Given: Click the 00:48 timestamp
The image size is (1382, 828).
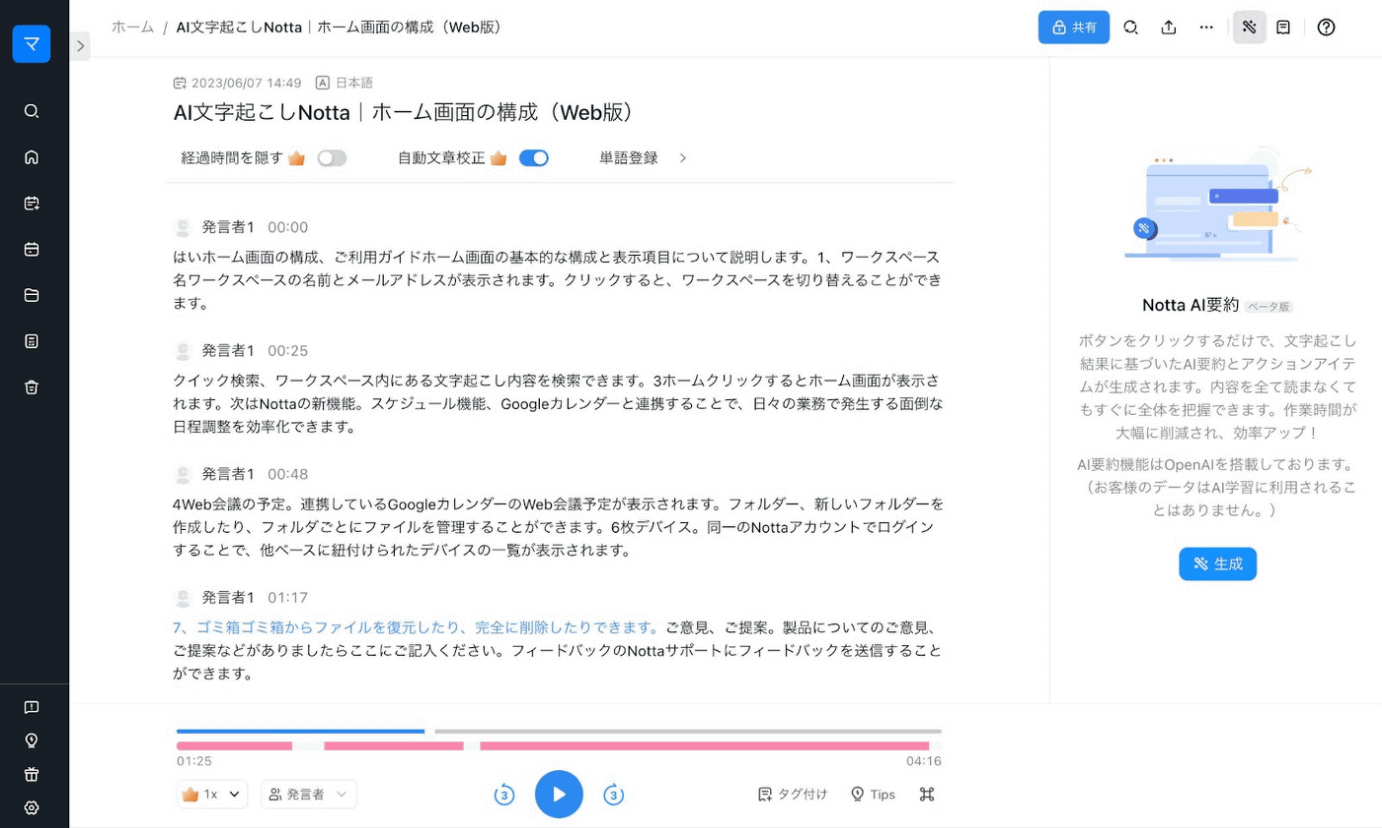Looking at the screenshot, I should click(288, 474).
